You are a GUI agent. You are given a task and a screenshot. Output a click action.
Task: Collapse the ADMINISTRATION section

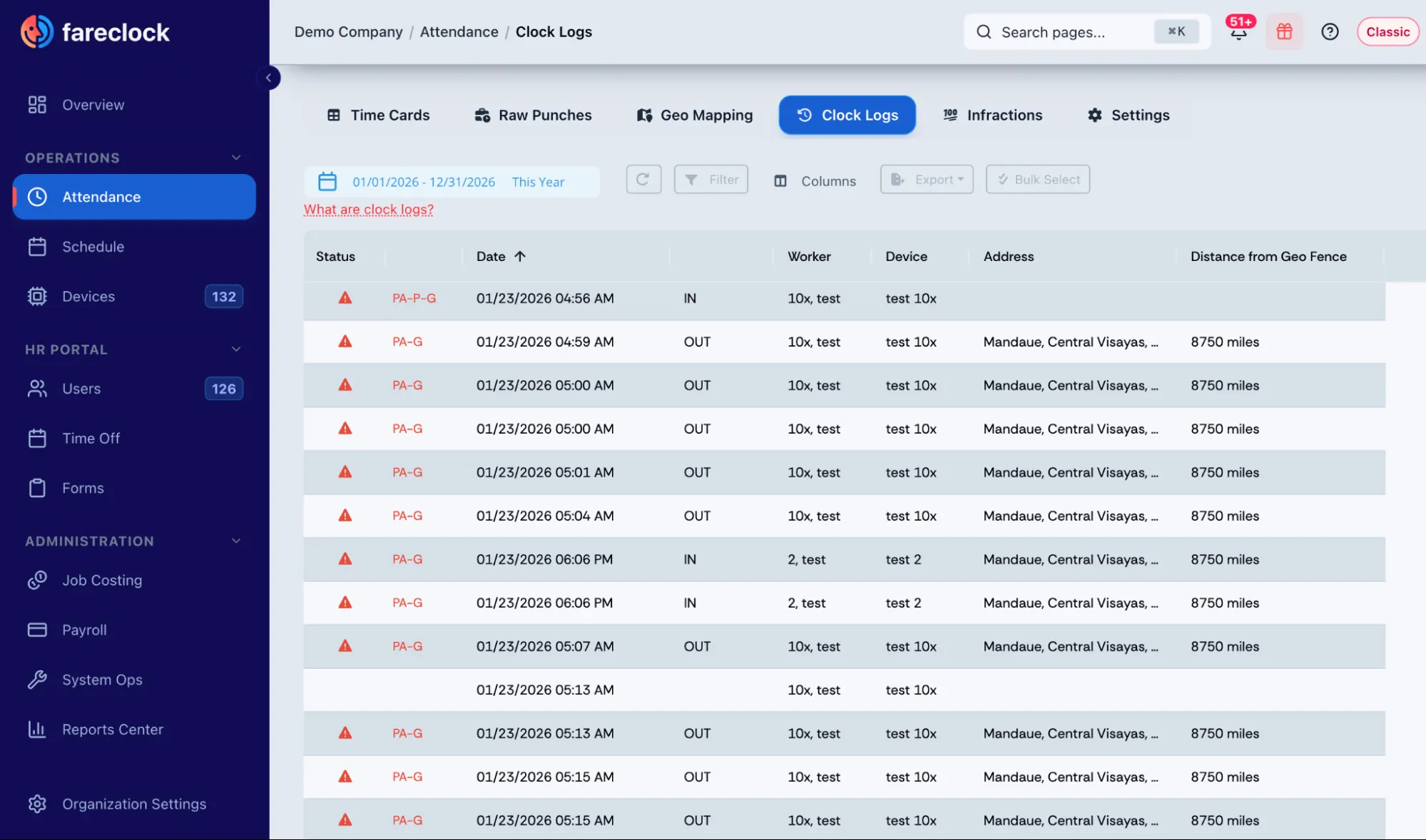click(236, 541)
